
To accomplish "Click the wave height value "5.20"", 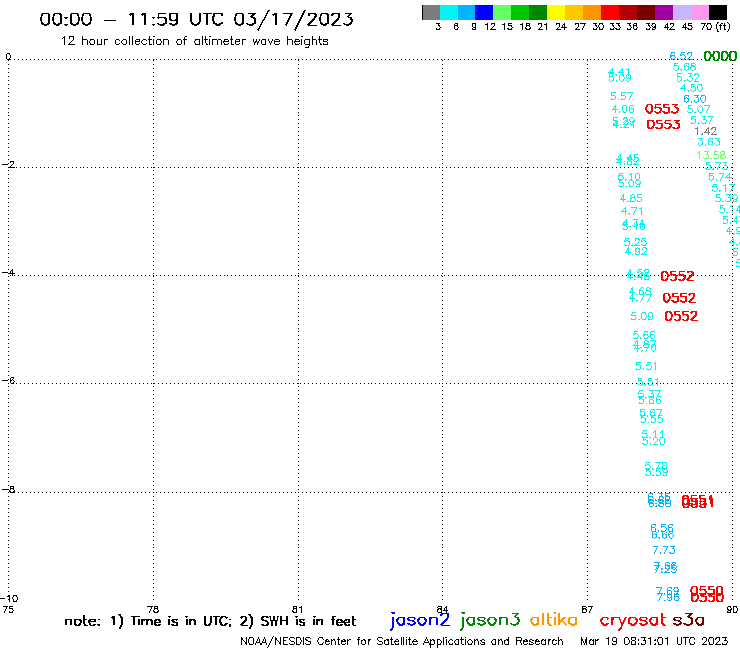I will [654, 441].
